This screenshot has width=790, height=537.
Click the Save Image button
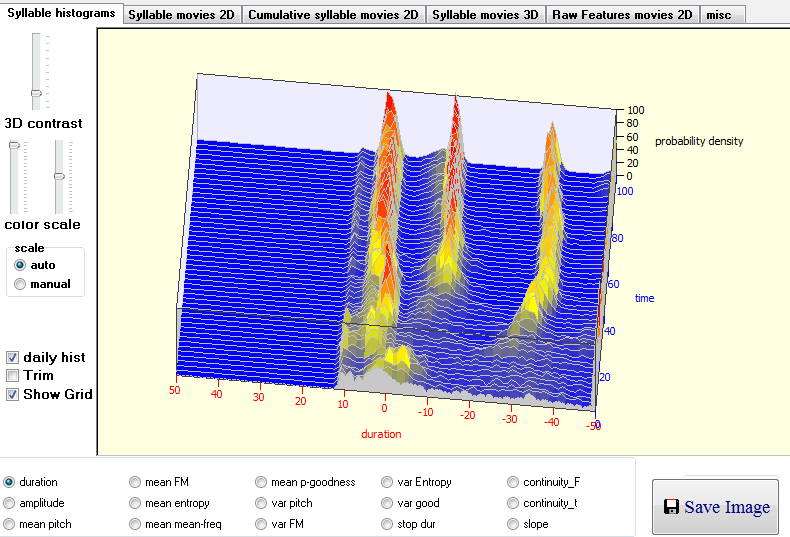pyautogui.click(x=716, y=507)
